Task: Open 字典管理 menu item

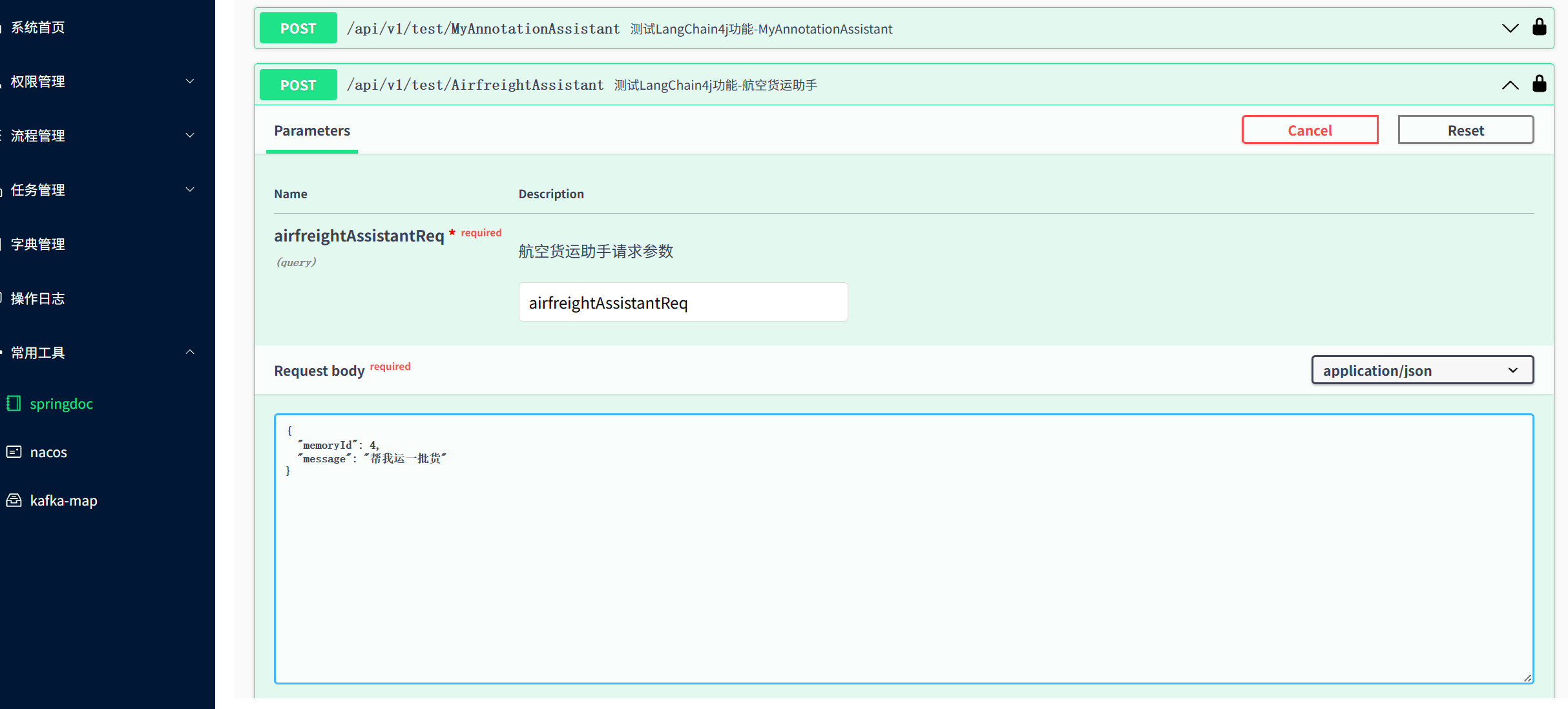Action: coord(38,244)
